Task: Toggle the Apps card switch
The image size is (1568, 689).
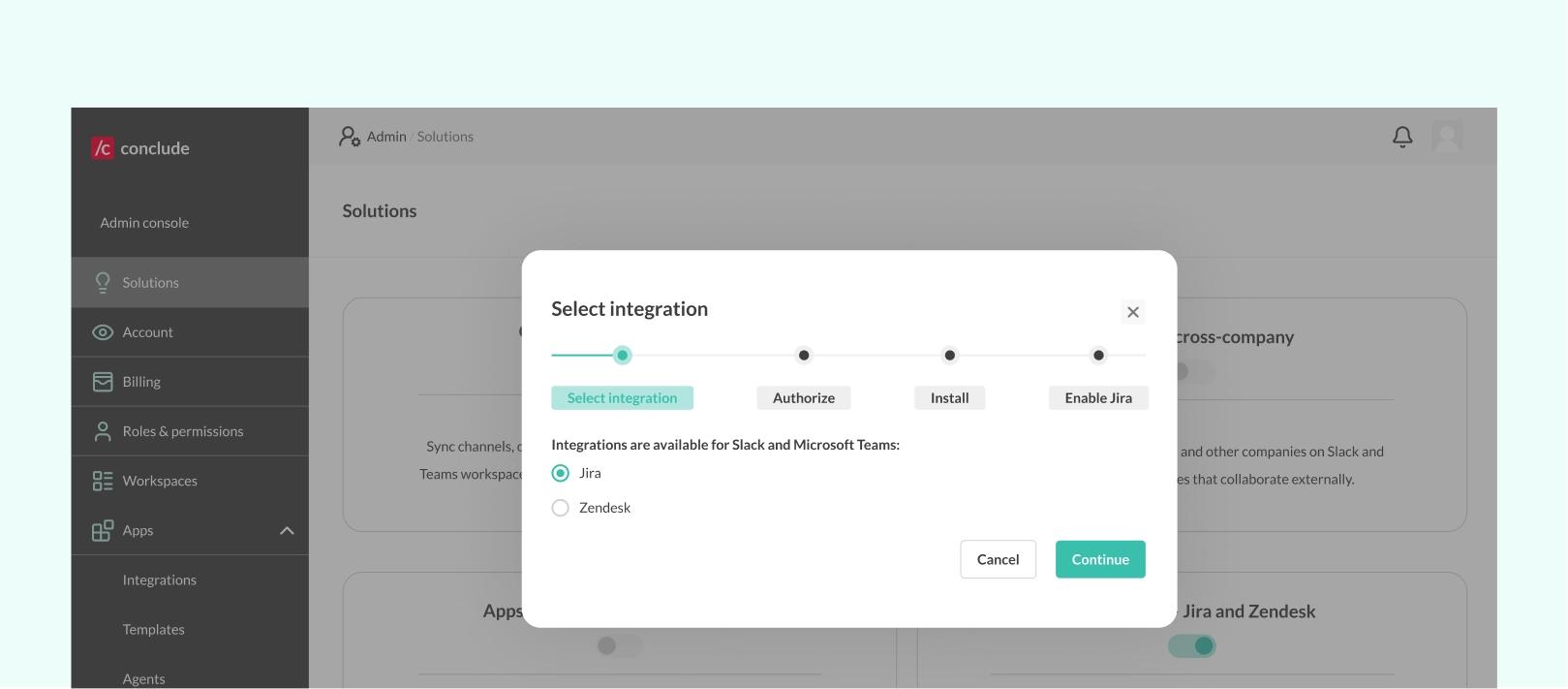Action: click(x=620, y=645)
